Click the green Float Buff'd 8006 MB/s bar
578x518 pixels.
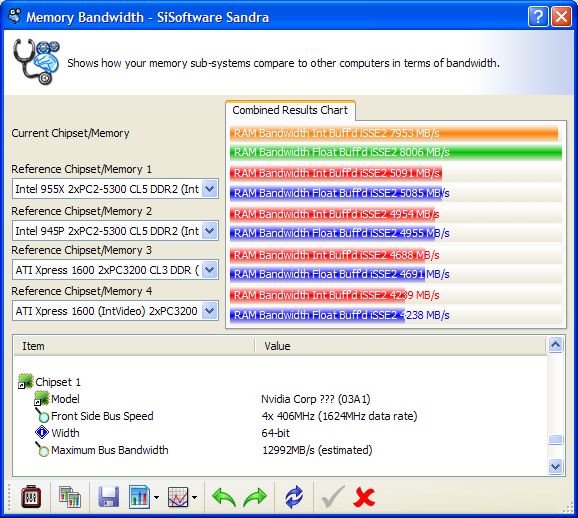click(396, 152)
